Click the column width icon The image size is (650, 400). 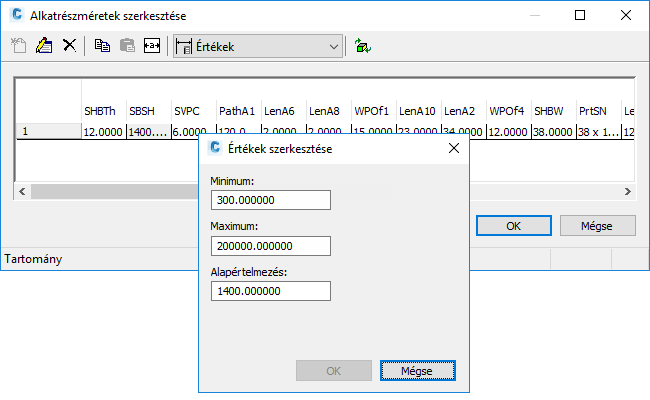coord(152,46)
